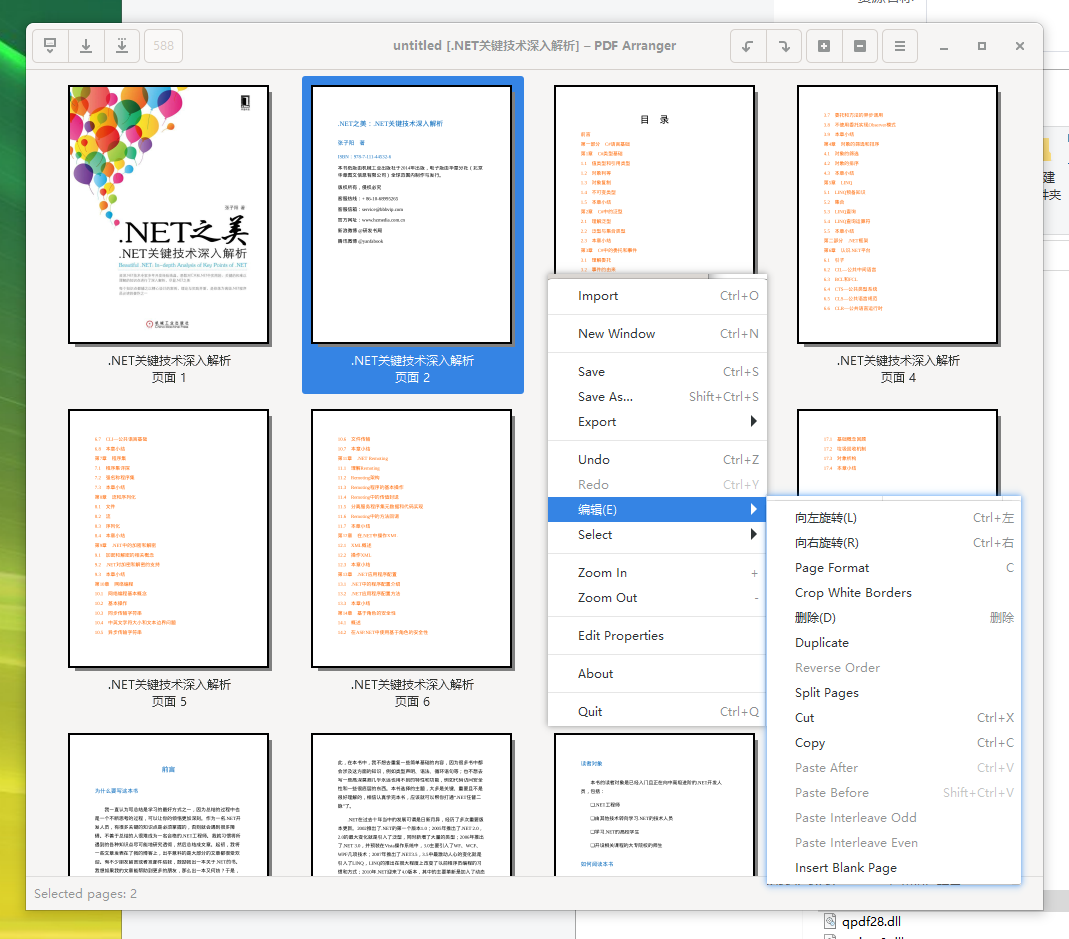Select 向左旋转(L) in submenu
The height and width of the screenshot is (939, 1069).
894,518
